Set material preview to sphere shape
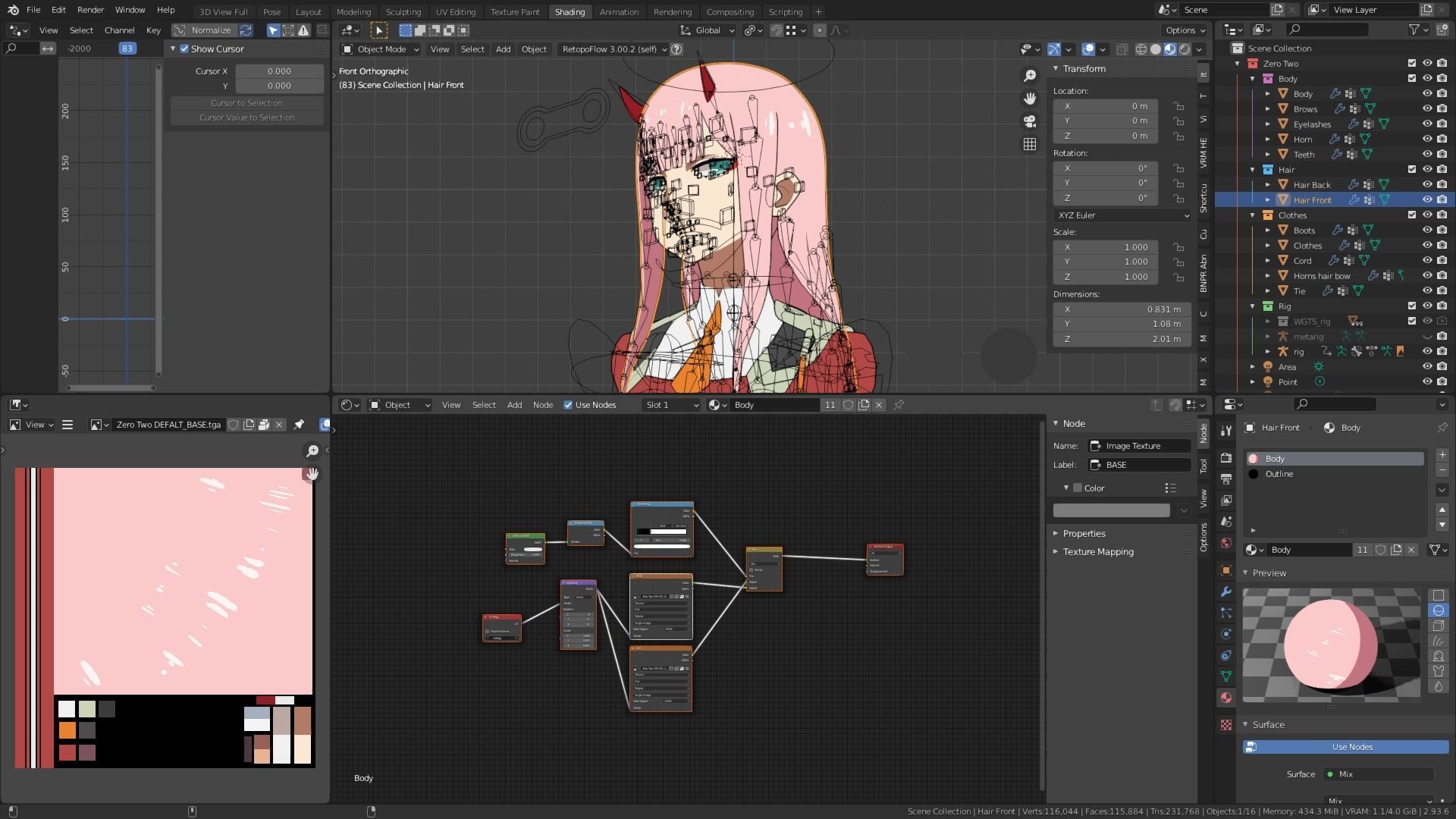Viewport: 1456px width, 819px height. point(1439,610)
